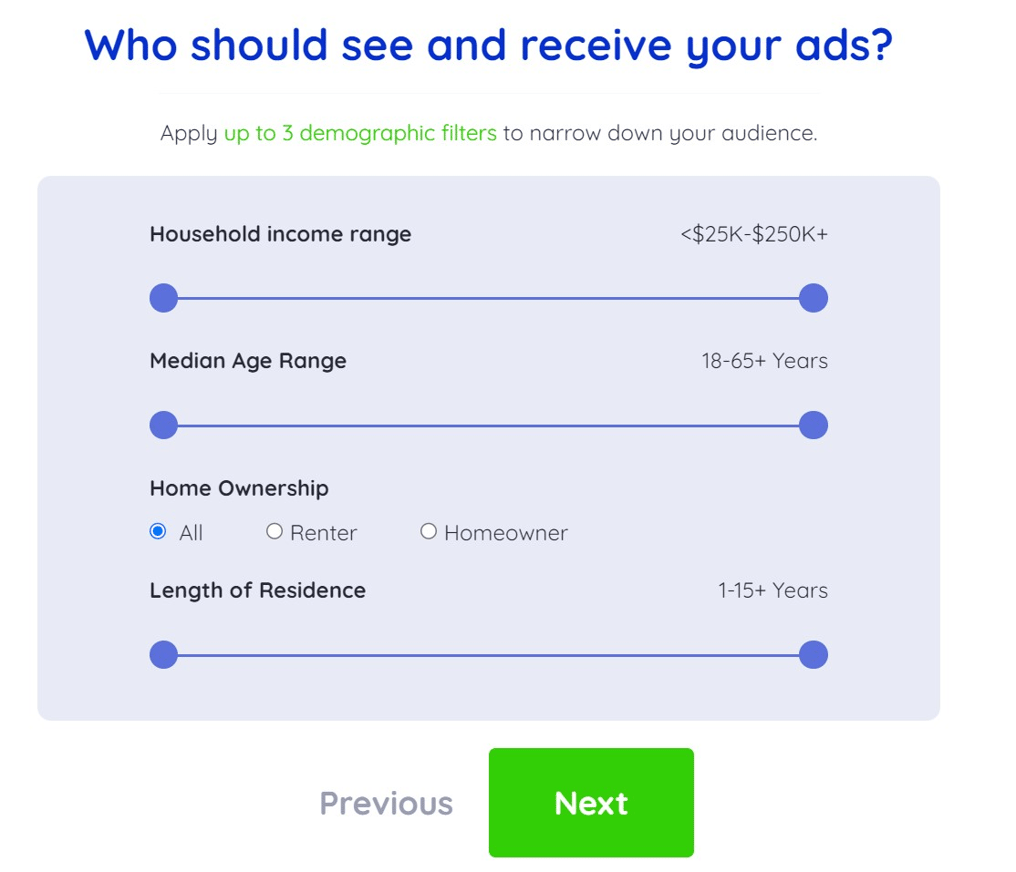The image size is (1016, 872).
Task: Choose the Homeowner radio option
Action: pyautogui.click(x=428, y=532)
